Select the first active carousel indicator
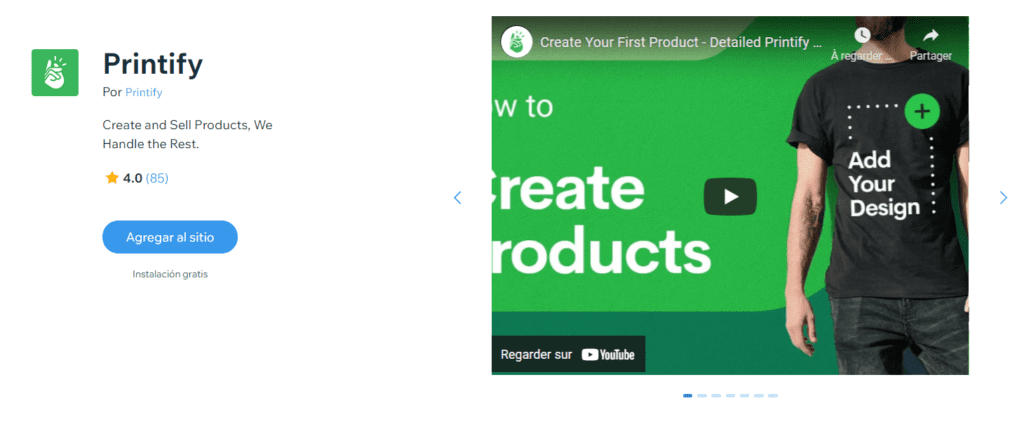 [x=688, y=396]
